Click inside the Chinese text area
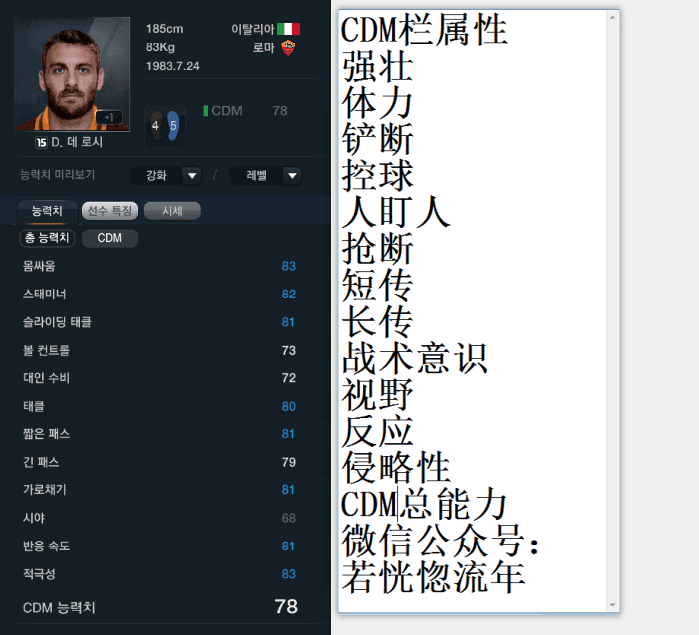Screen dimensions: 699x635 [473, 311]
